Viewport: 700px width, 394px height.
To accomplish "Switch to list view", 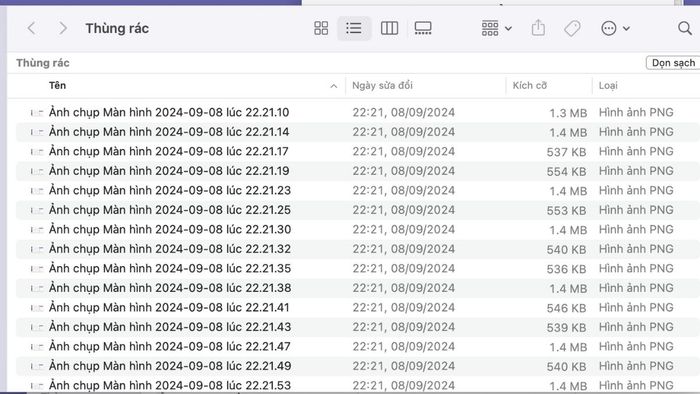I will tap(354, 28).
